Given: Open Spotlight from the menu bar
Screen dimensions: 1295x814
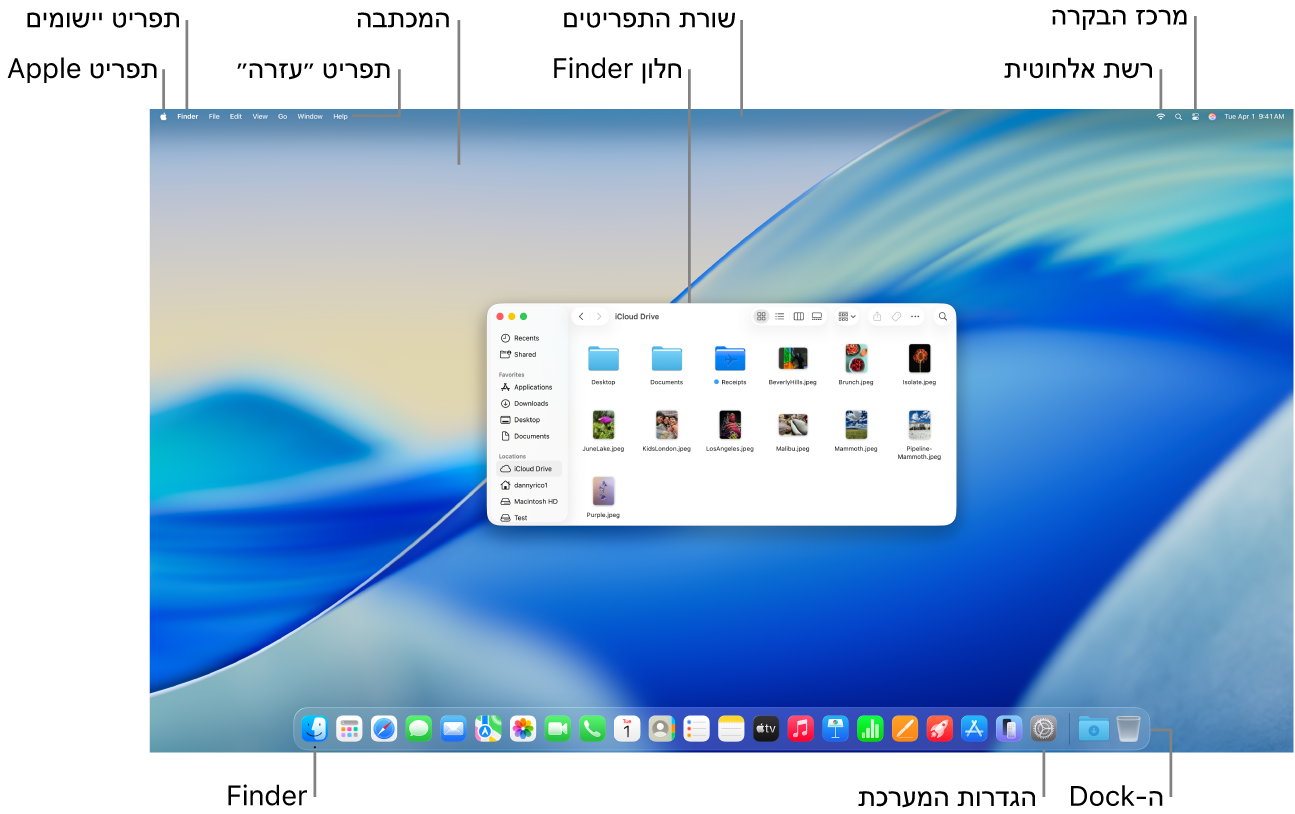Looking at the screenshot, I should pos(1177,116).
